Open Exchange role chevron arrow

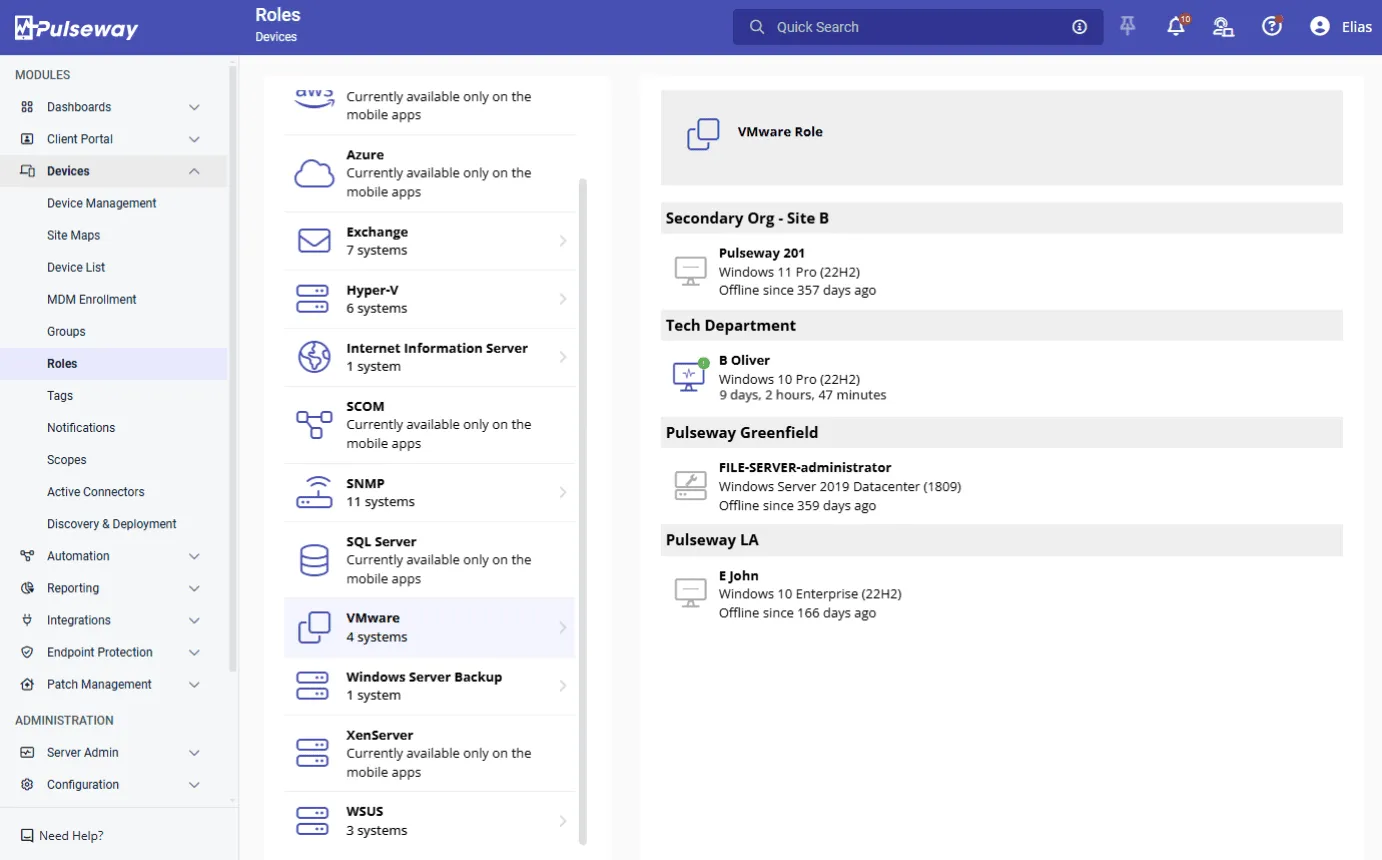point(563,241)
